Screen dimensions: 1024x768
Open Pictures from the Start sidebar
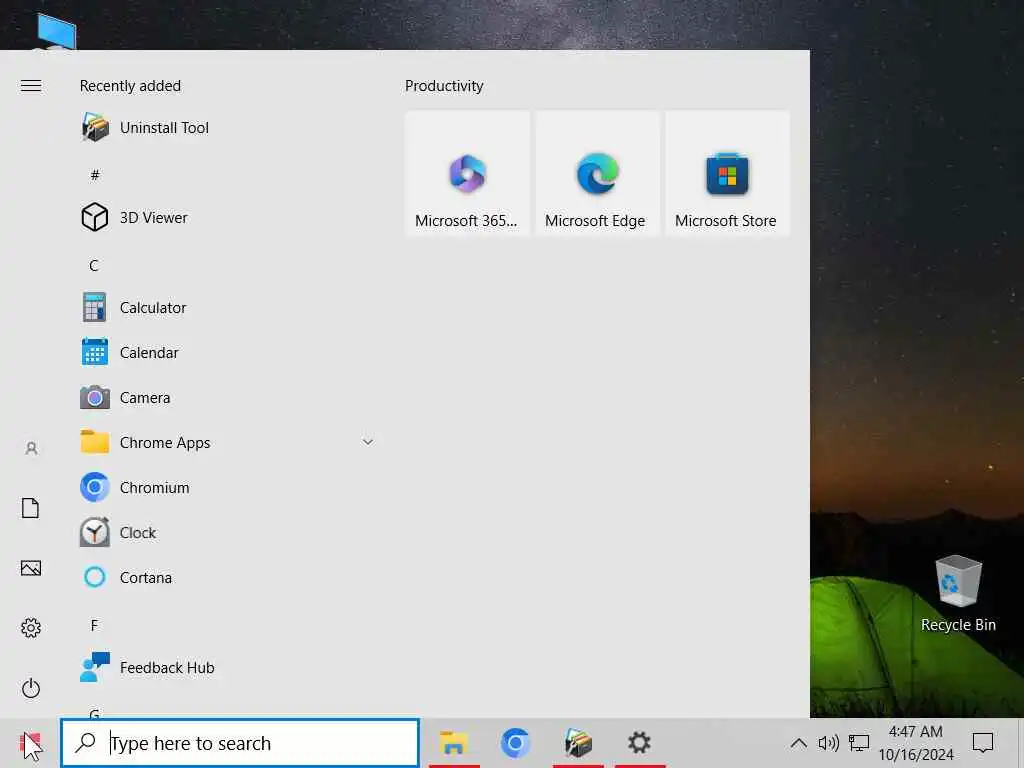(x=31, y=568)
